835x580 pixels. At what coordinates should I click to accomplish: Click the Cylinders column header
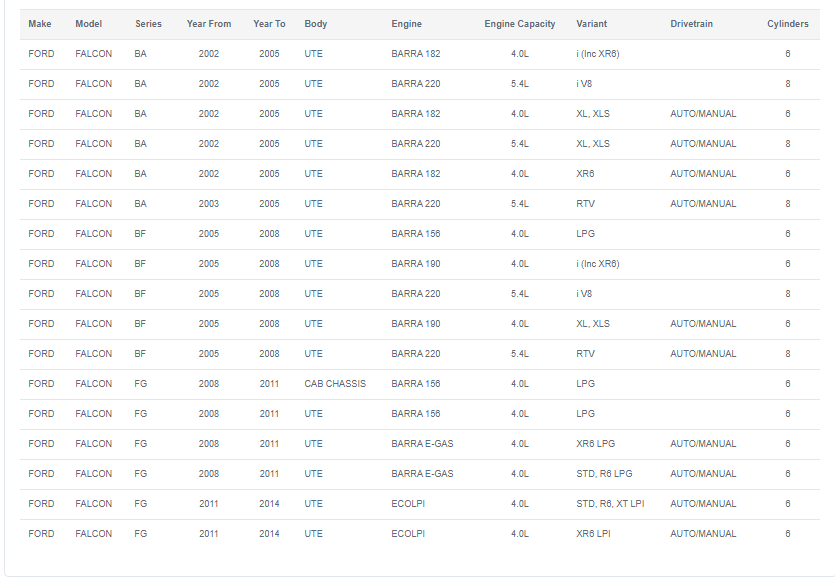[788, 24]
